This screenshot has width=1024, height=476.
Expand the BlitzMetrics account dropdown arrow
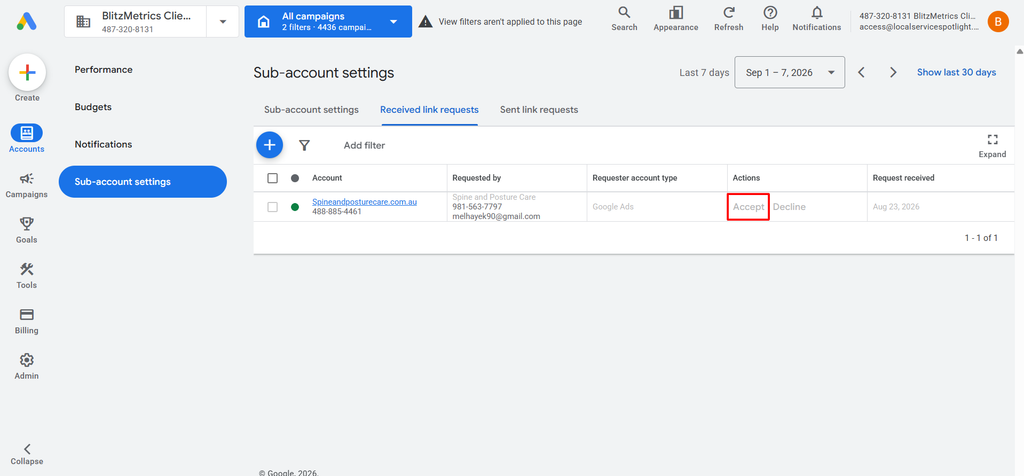(x=223, y=22)
